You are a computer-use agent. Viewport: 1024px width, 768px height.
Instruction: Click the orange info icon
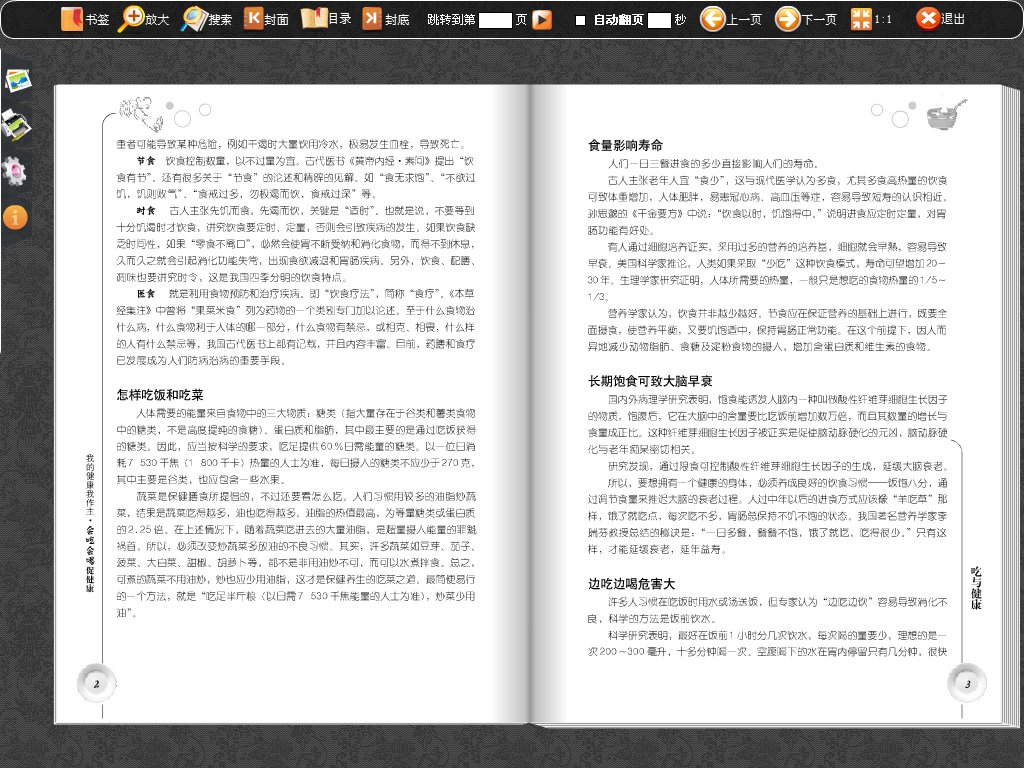tap(15, 217)
